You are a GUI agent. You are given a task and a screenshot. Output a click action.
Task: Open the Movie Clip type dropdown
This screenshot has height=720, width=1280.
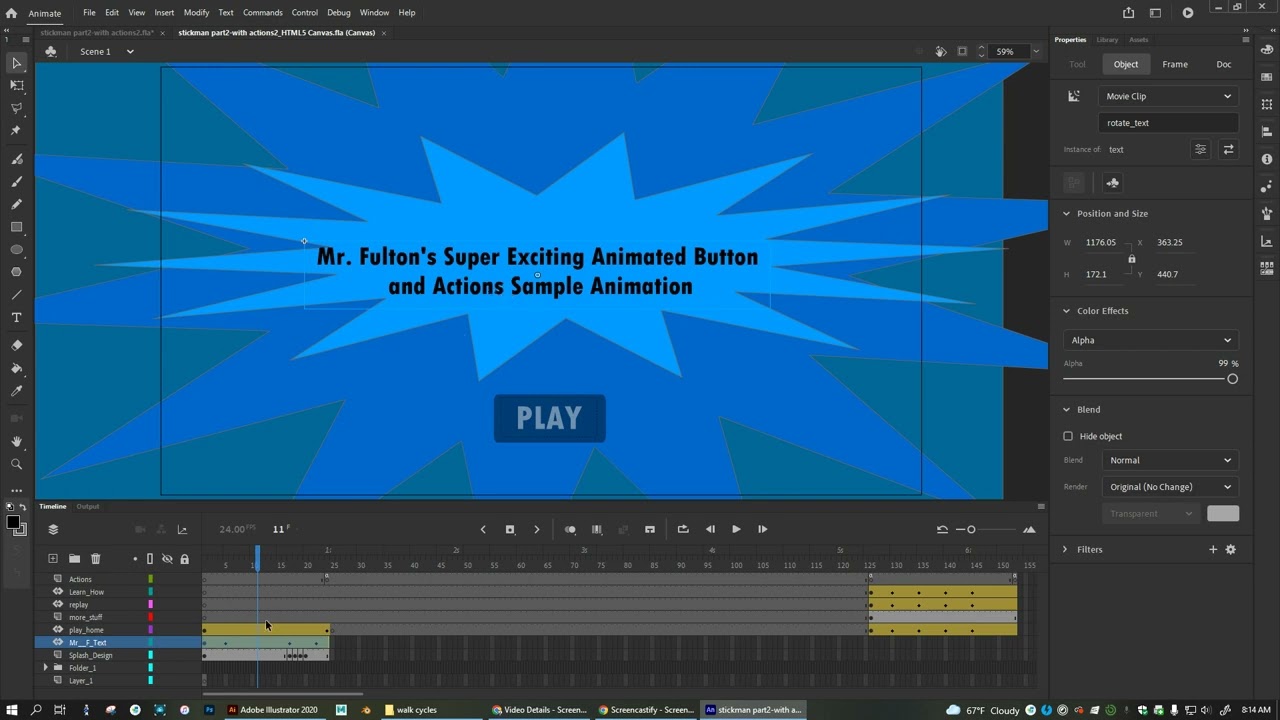[1168, 96]
